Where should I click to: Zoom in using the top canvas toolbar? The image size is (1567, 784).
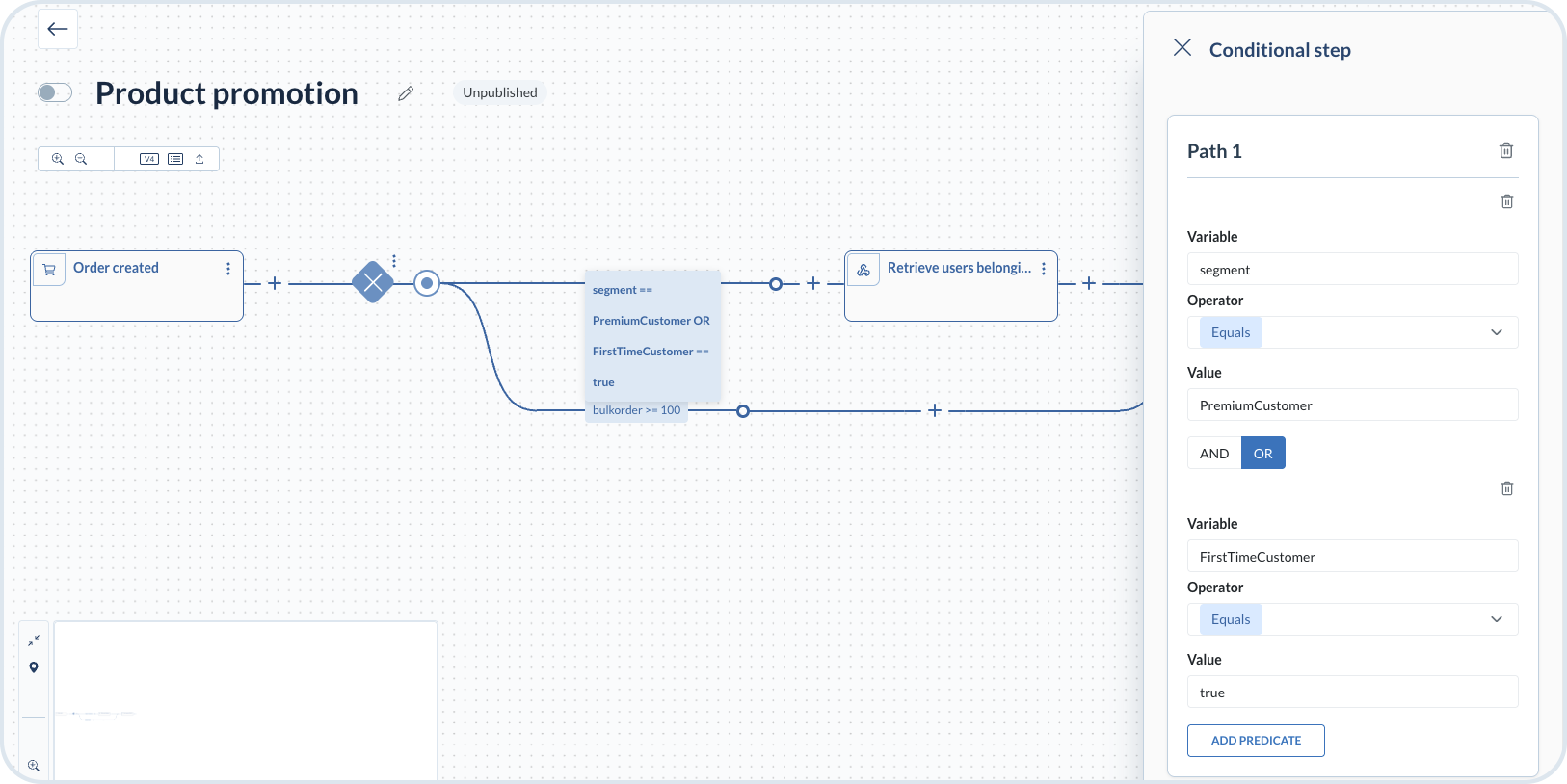click(58, 159)
